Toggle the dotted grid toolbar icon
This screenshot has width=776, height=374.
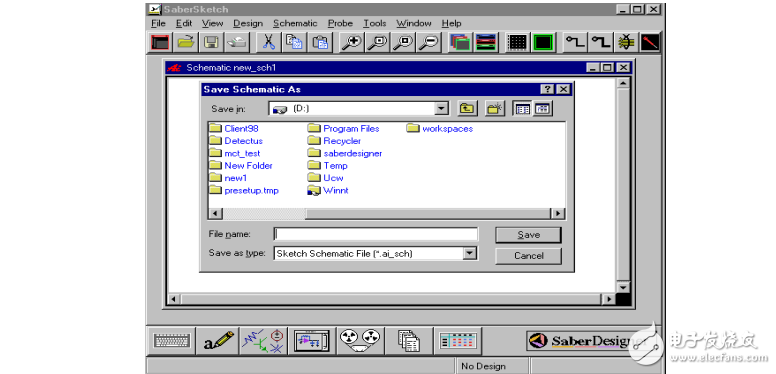517,43
